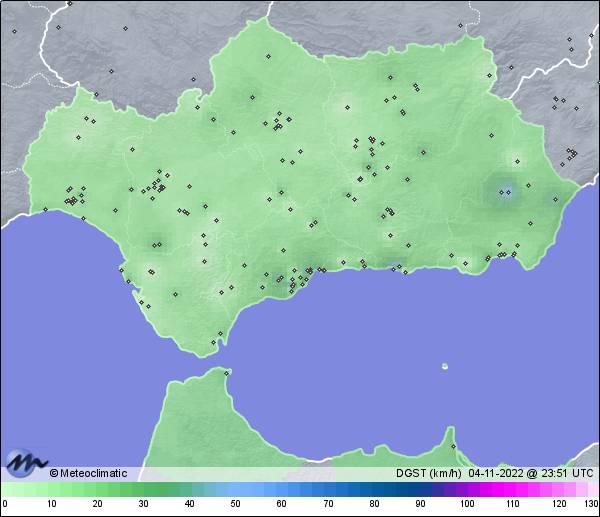This screenshot has height=517, width=600.
Task: Select the Melilla station marker on the cape
Action: [453, 446]
